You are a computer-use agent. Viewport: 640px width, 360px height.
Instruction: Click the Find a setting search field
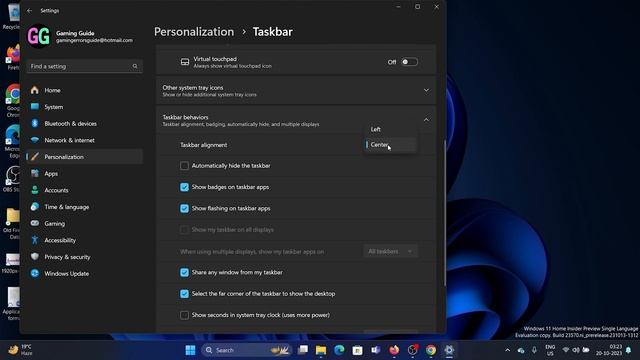pos(84,66)
